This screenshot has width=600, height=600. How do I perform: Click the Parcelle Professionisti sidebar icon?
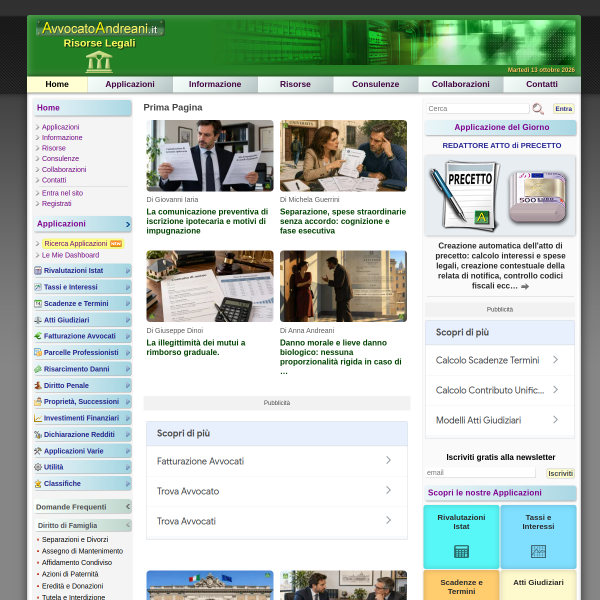(38, 352)
